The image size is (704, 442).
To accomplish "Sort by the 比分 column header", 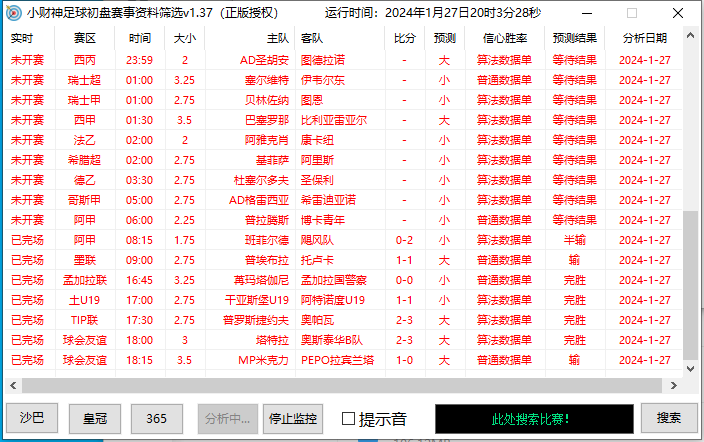I will (x=405, y=39).
